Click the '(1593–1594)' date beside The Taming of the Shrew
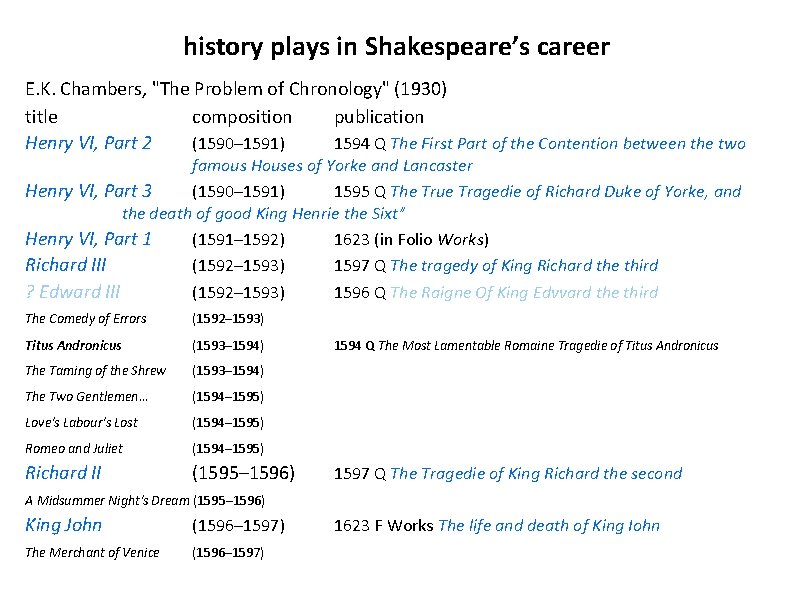The width and height of the screenshot is (794, 595). pyautogui.click(x=228, y=371)
